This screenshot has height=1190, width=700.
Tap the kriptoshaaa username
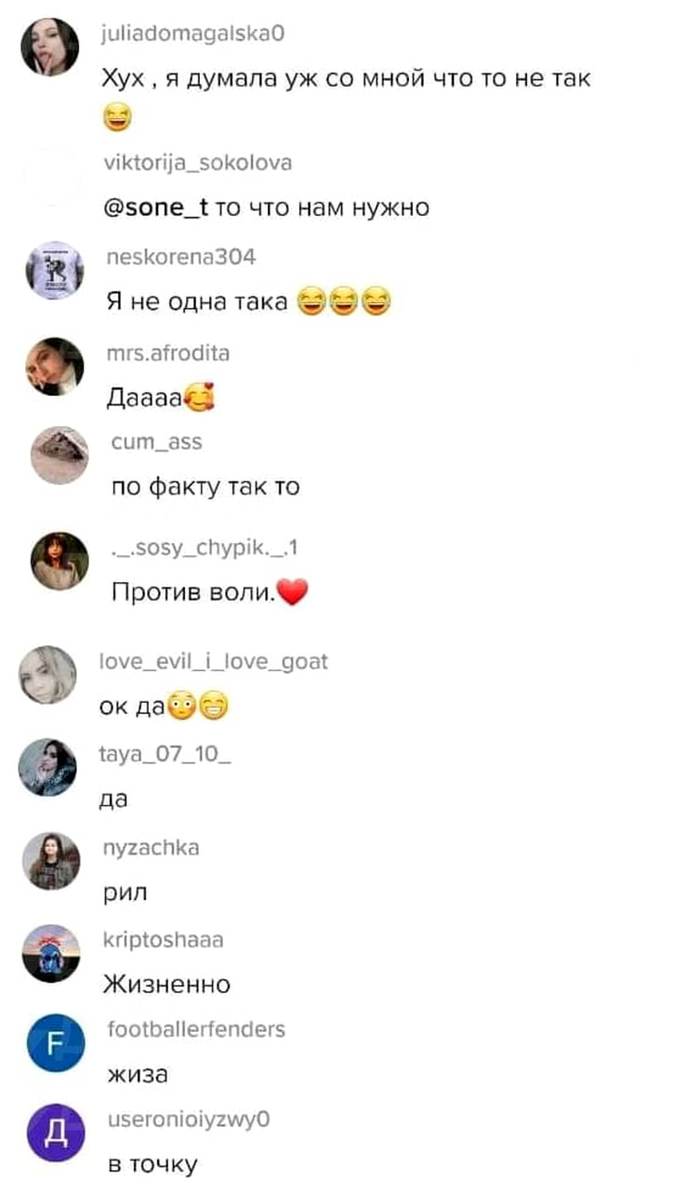163,940
